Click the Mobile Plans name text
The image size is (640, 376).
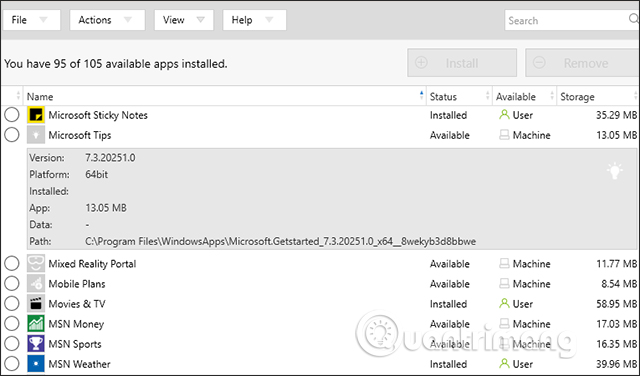coord(77,284)
